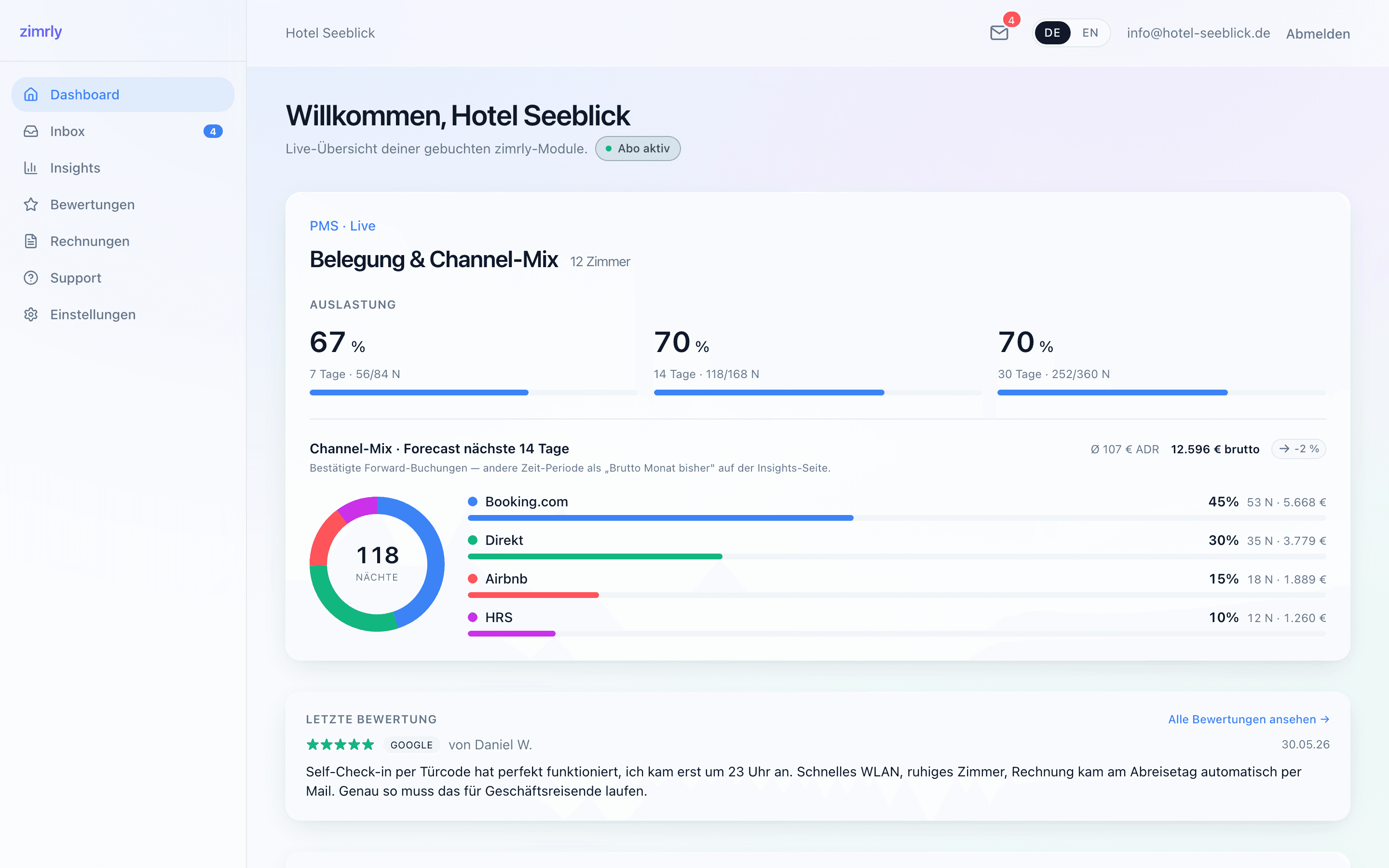
Task: Click the 118 Nächte donut chart
Action: coord(377,564)
